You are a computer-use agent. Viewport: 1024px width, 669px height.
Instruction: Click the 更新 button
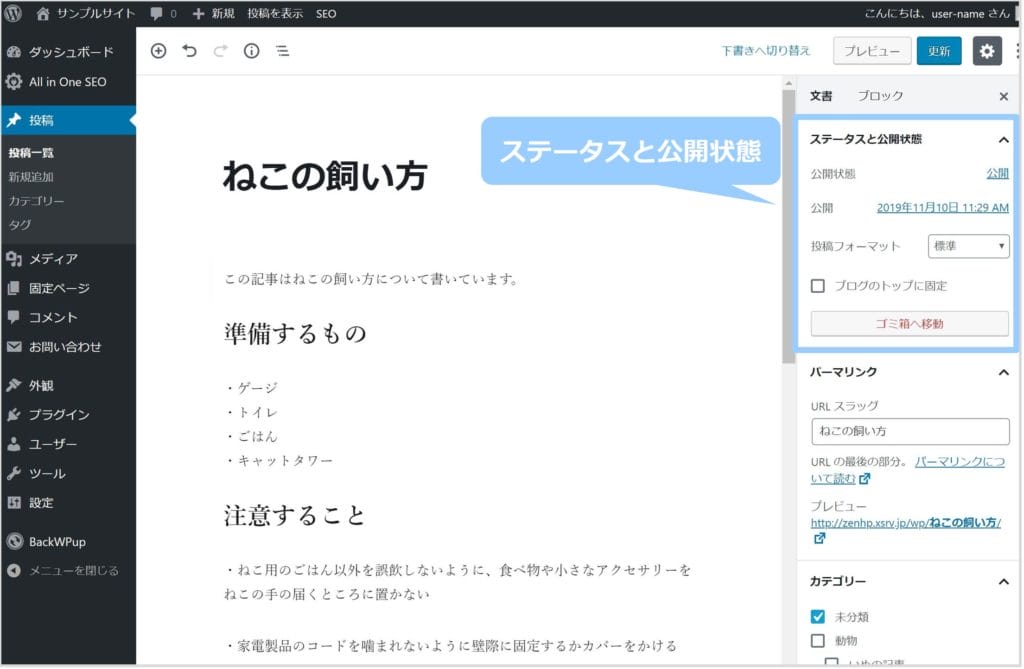(938, 51)
